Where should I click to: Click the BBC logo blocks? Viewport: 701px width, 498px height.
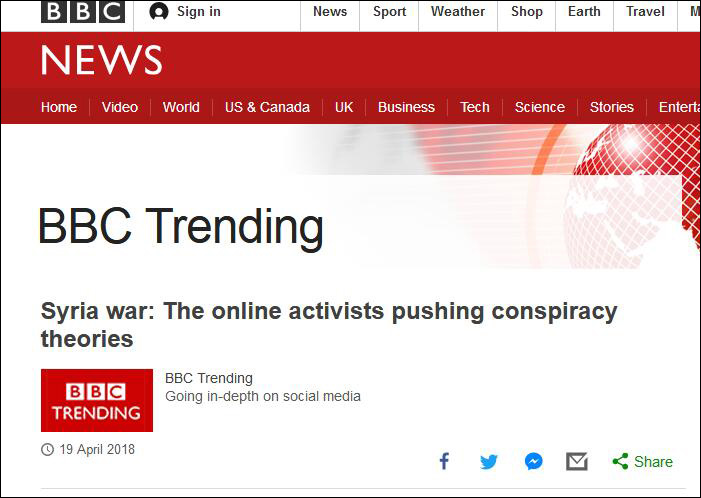click(x=83, y=12)
